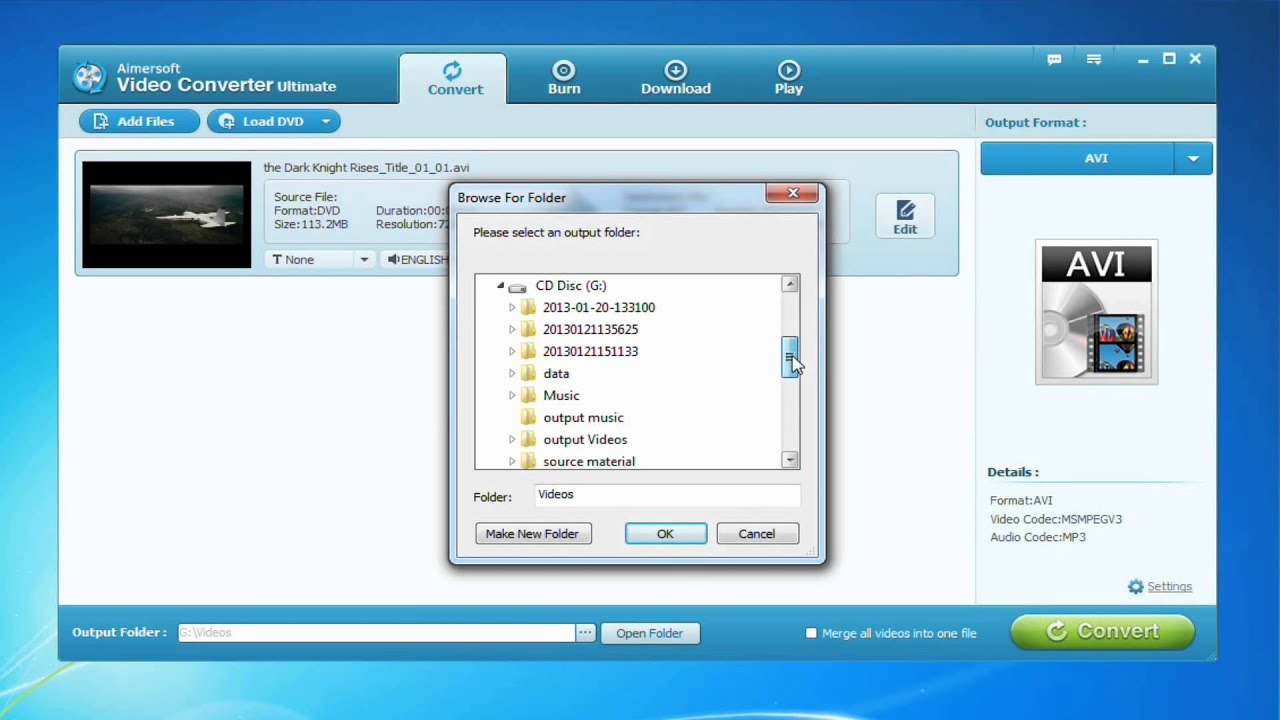Click the CD Disc drive icon
Viewport: 1280px width, 720px height.
tap(517, 287)
